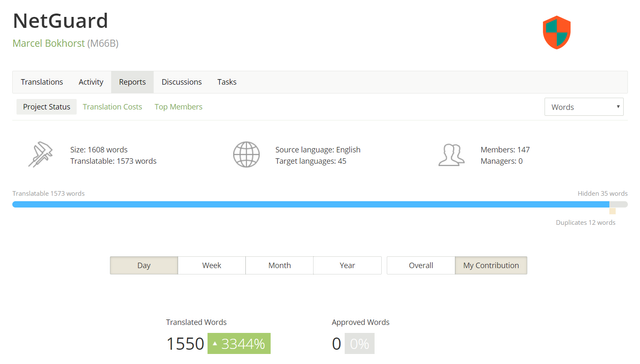Image resolution: width=640 pixels, height=364 pixels.
Task: Click the green 3344% increase badge
Action: (239, 344)
